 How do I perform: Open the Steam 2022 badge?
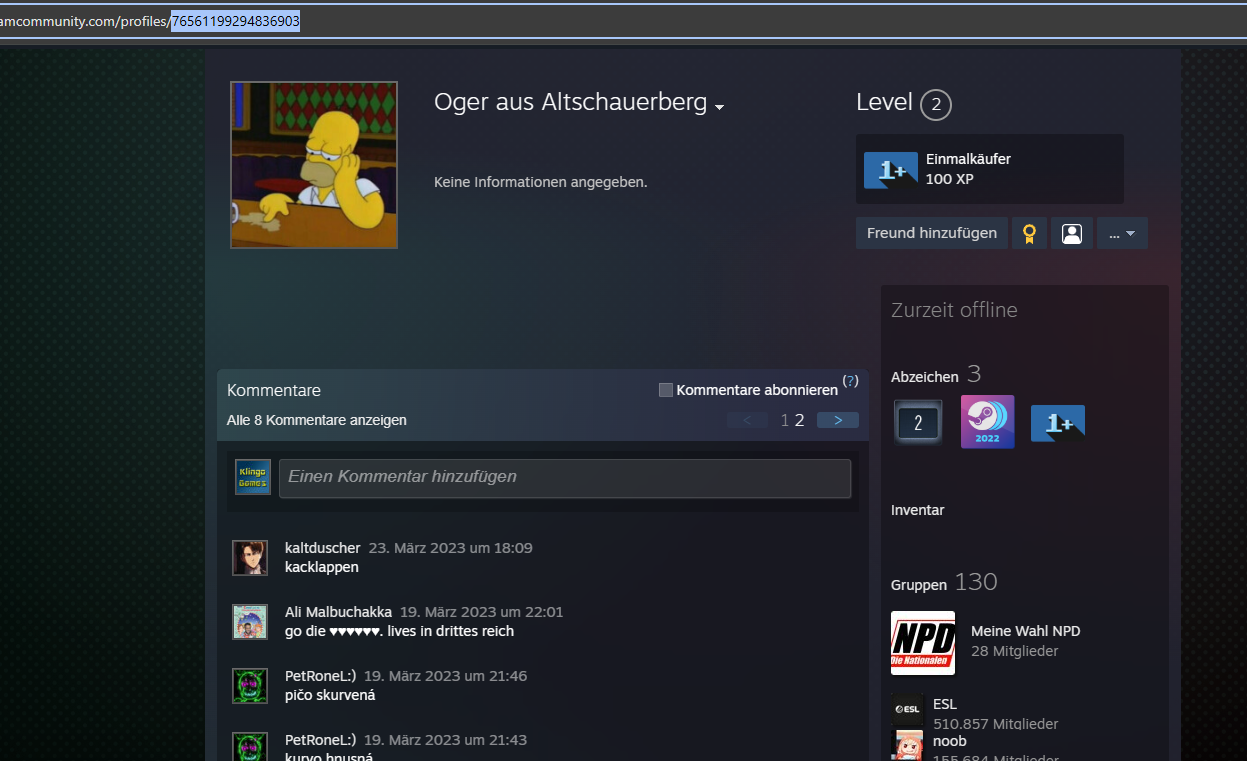[x=987, y=422]
